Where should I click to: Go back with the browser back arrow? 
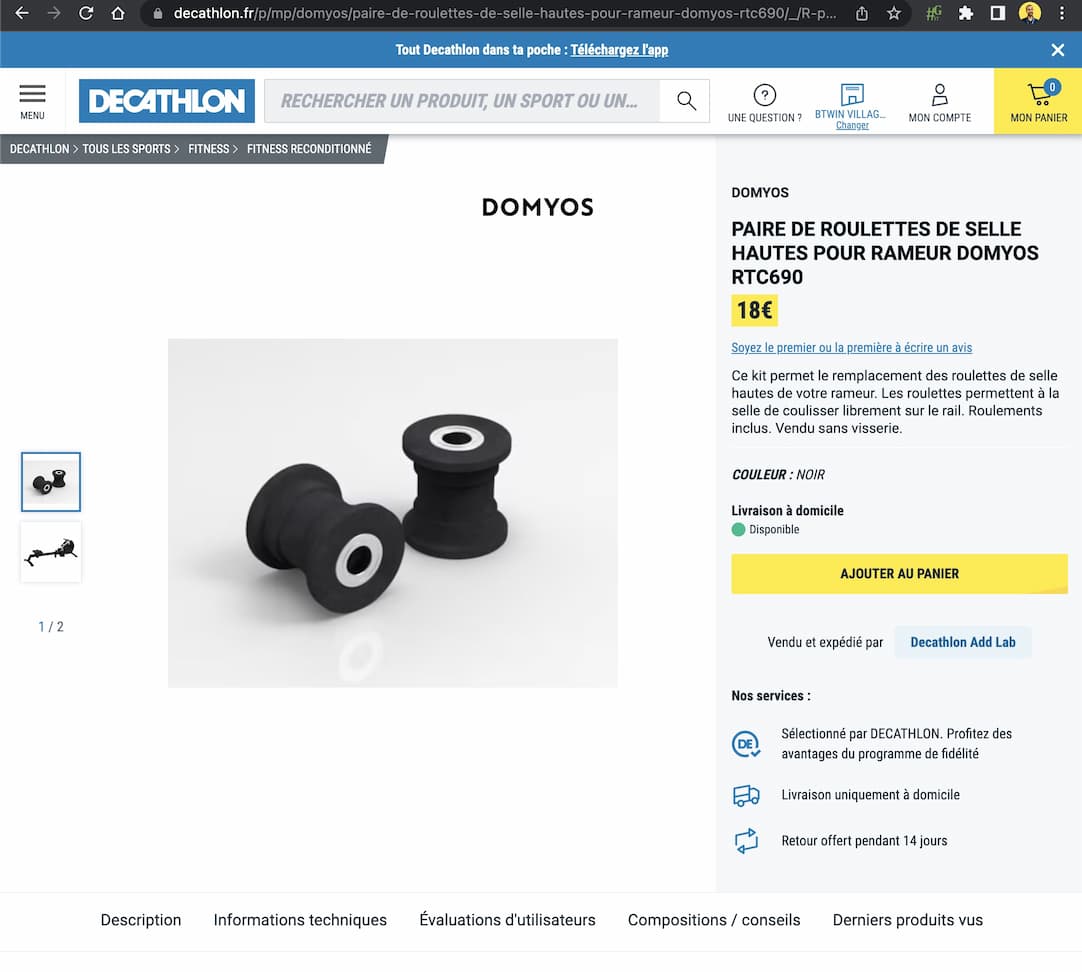(22, 13)
